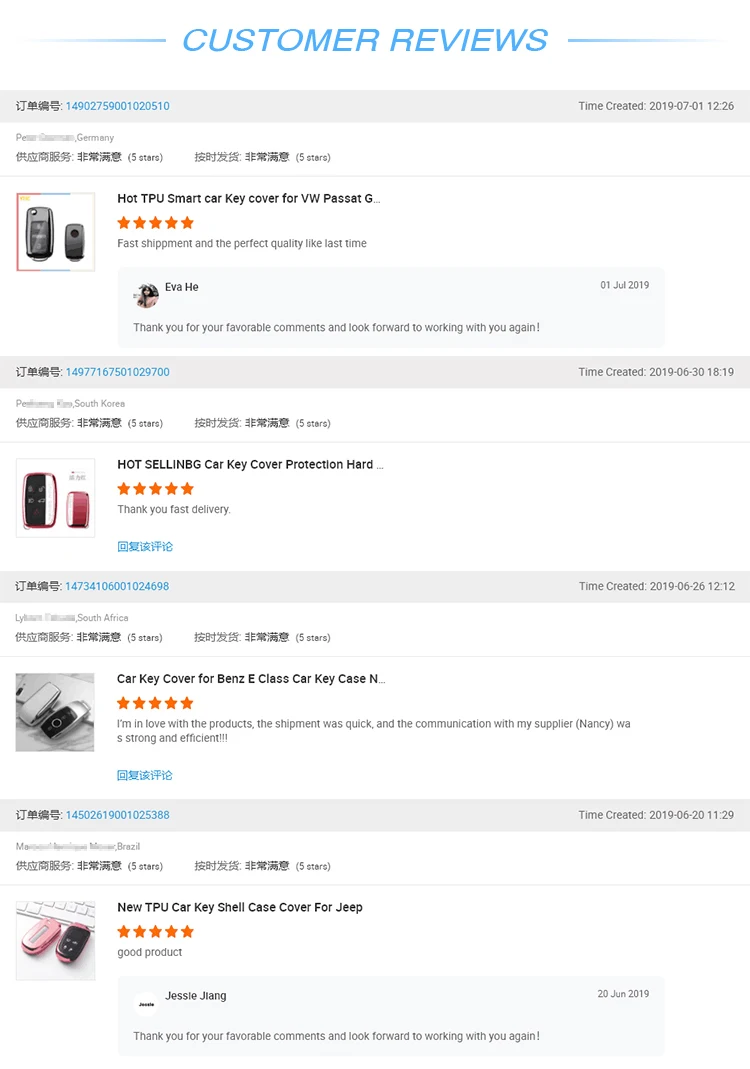Click the star rating on Benz review

point(155,703)
